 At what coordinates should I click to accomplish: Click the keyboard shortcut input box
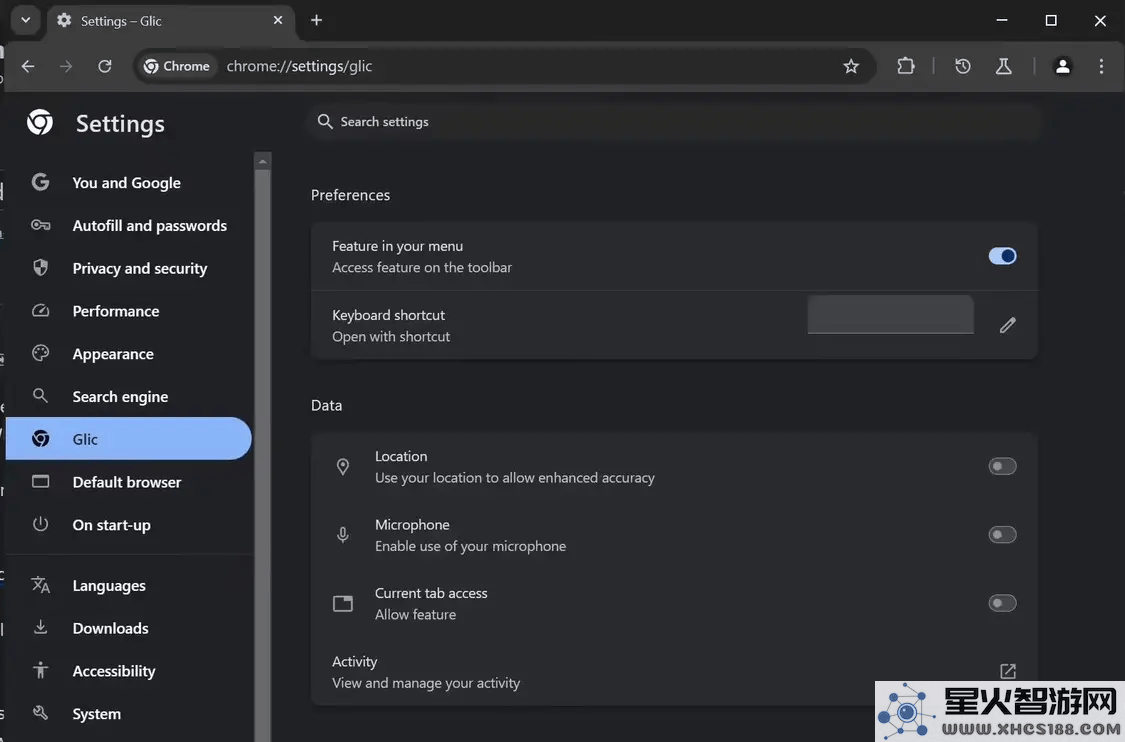point(890,314)
